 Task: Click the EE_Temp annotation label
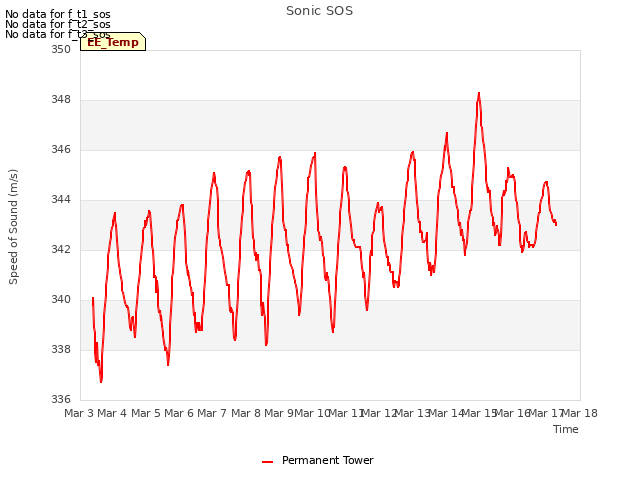coord(113,42)
